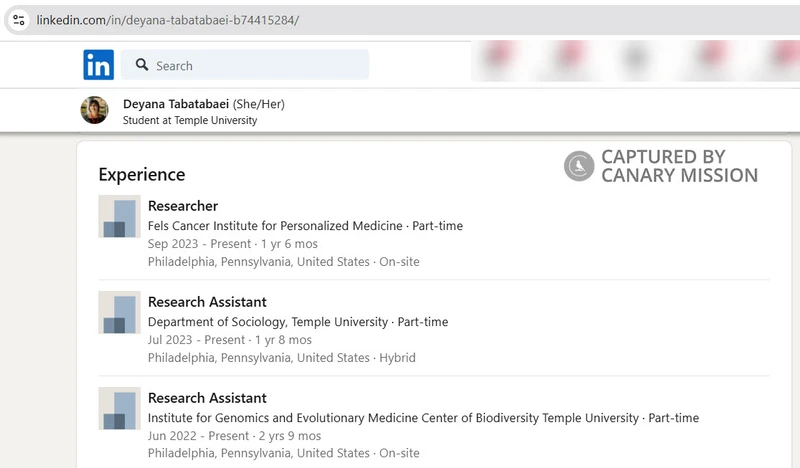This screenshot has height=468, width=800.
Task: Click 'Fels Cancer Institute for Personalized Medicine' line
Action: pos(305,226)
